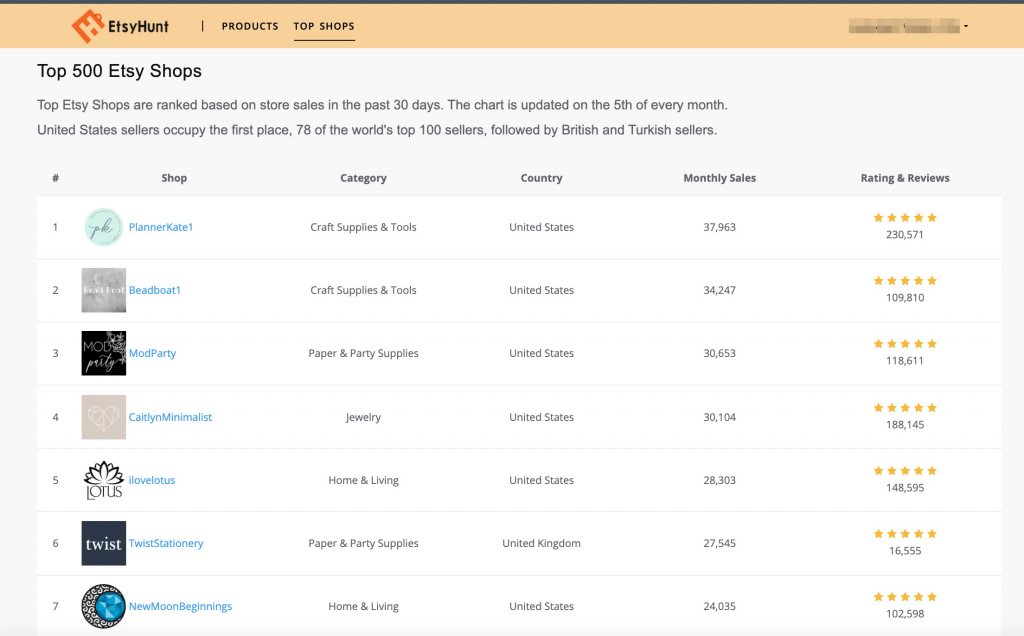Click Beadboat1's Craft Supplies & Tools cell
The image size is (1024, 636).
363,290
